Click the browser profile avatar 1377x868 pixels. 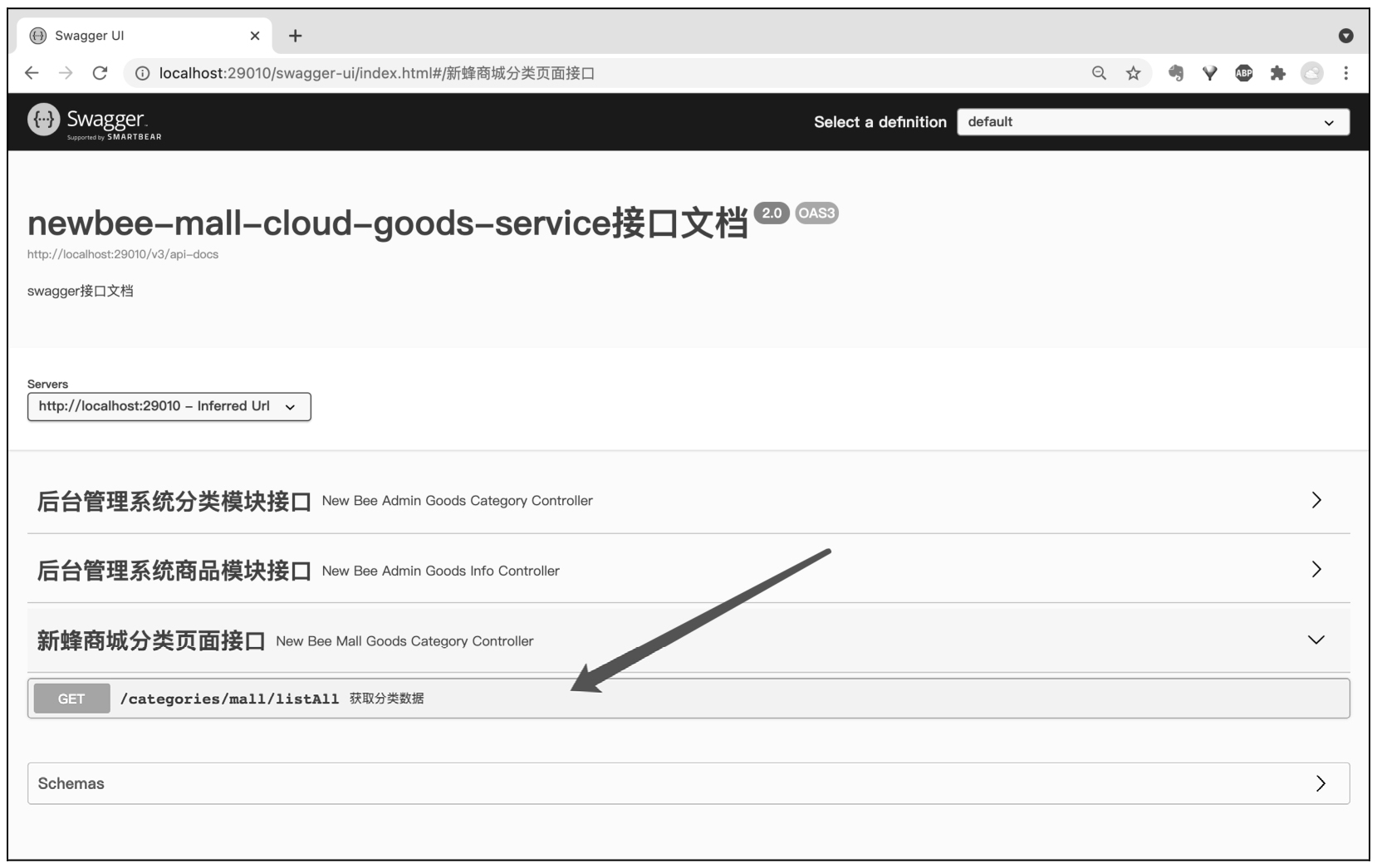[x=1311, y=73]
